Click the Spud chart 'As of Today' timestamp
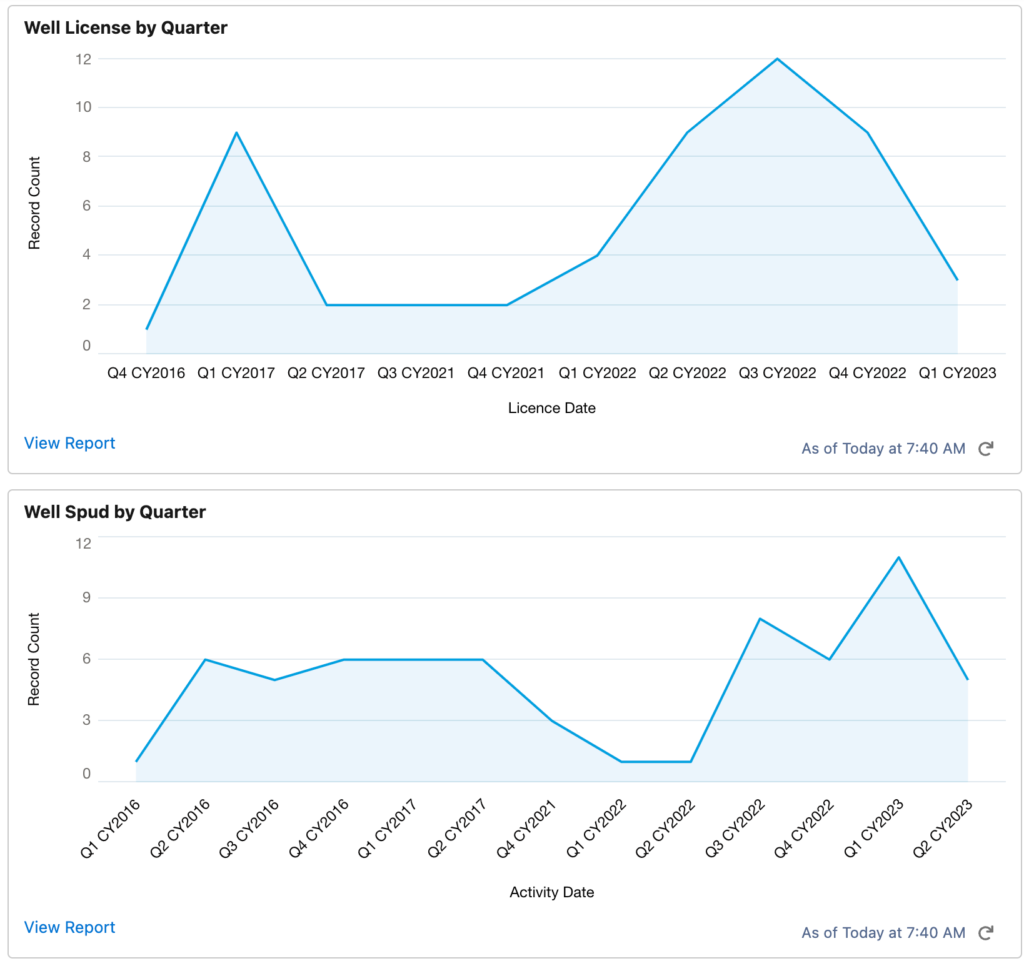 883,933
